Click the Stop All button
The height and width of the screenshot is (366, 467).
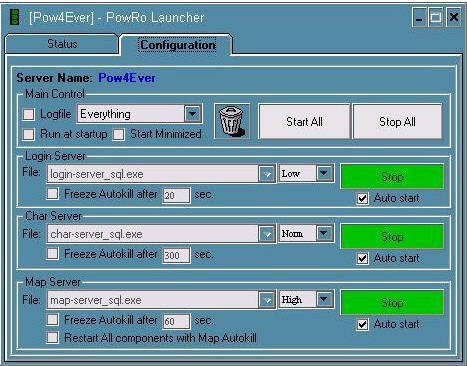point(397,121)
